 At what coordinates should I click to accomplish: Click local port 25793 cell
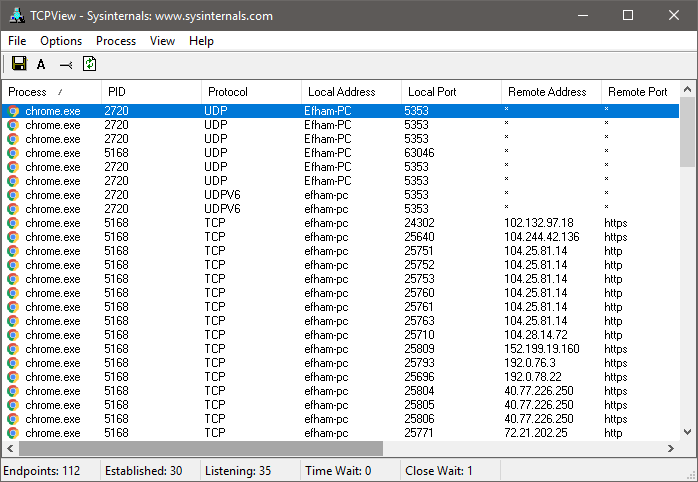[x=419, y=363]
